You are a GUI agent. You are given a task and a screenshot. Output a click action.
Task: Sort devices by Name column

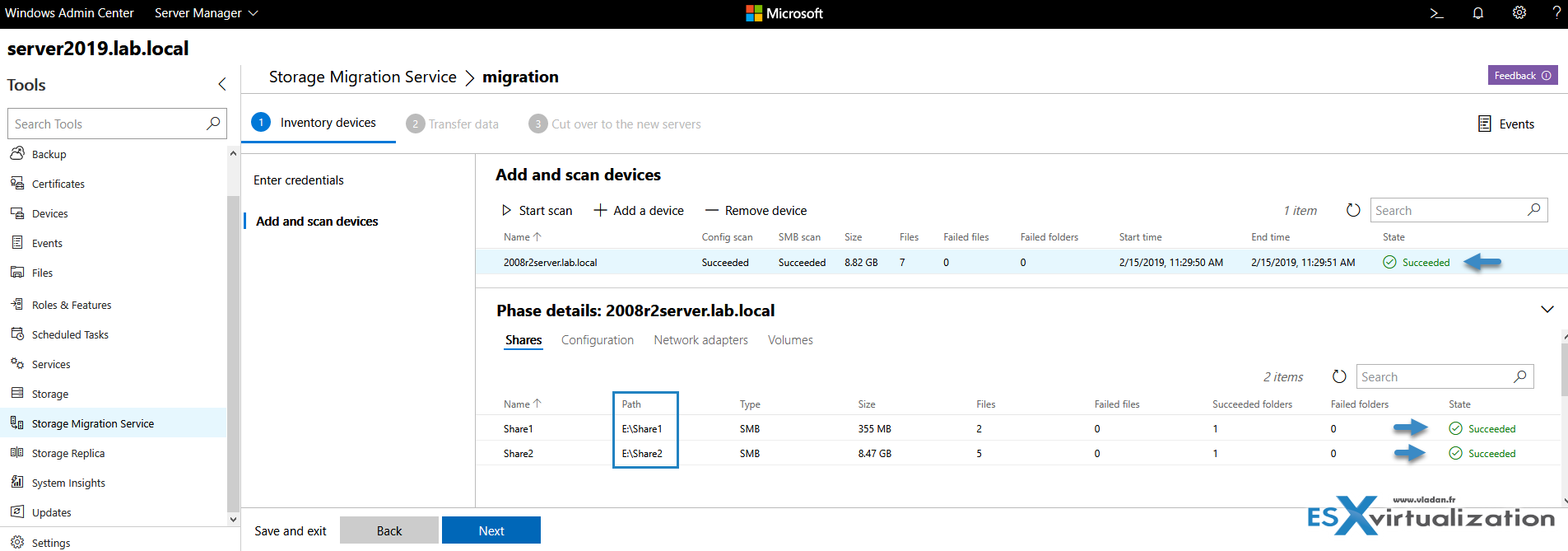click(x=522, y=237)
